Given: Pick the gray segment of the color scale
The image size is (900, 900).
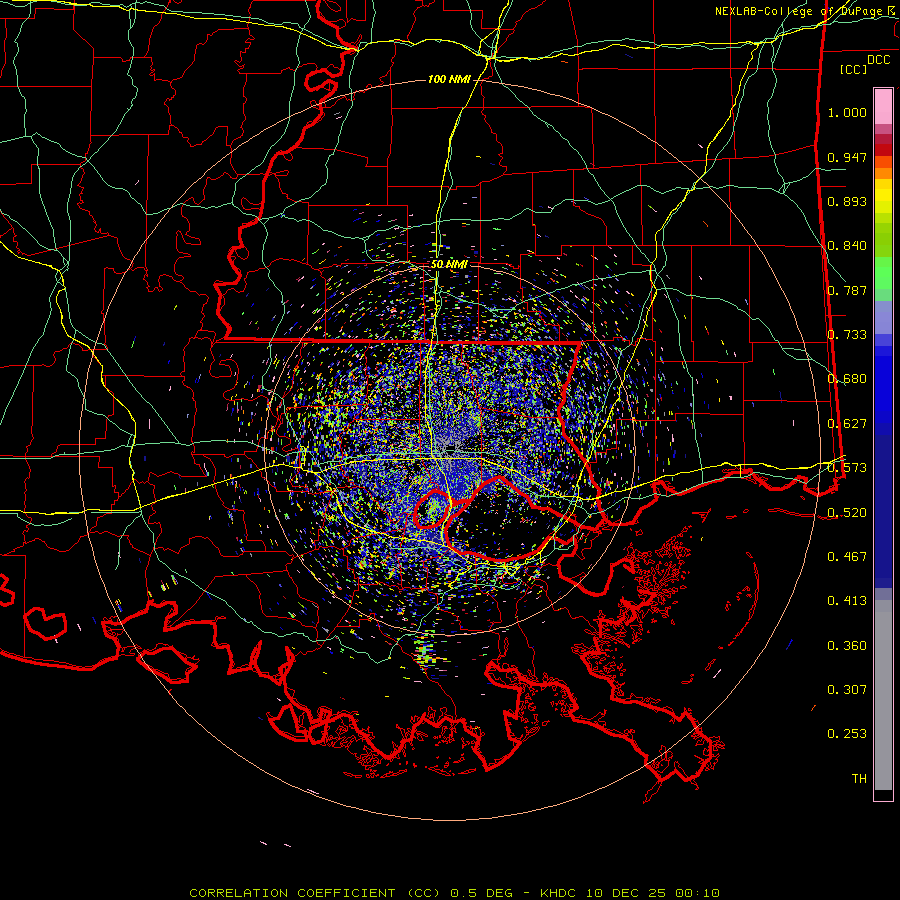Looking at the screenshot, I should [x=883, y=695].
